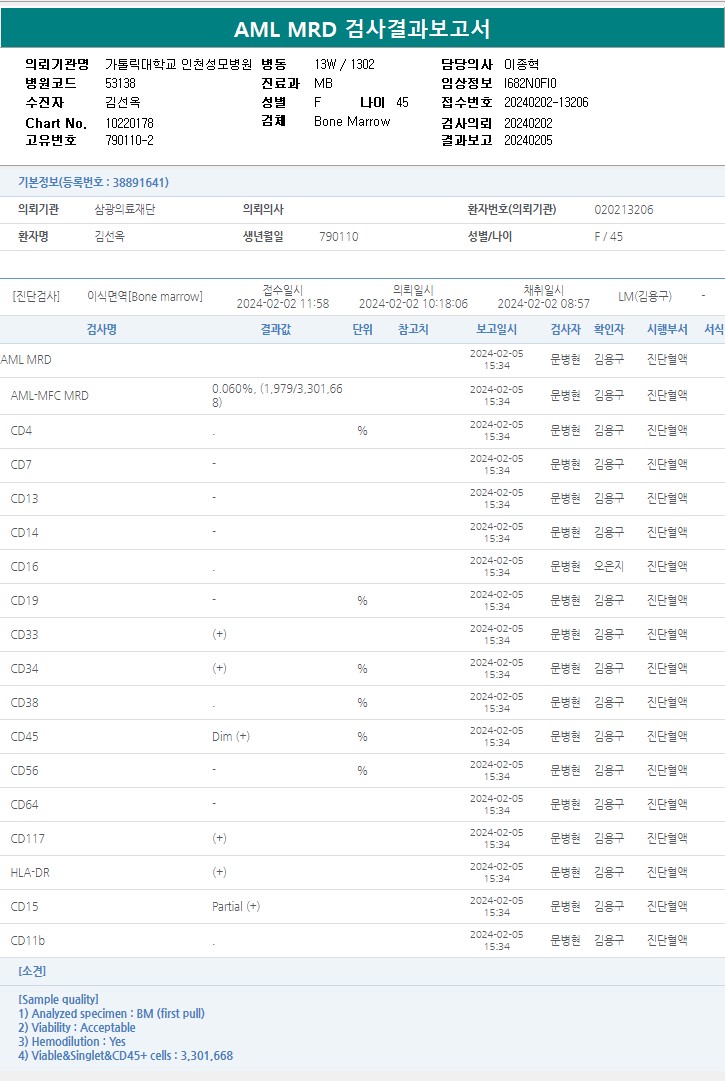
Task: Click the [소견] section heading
Action: tap(32, 971)
